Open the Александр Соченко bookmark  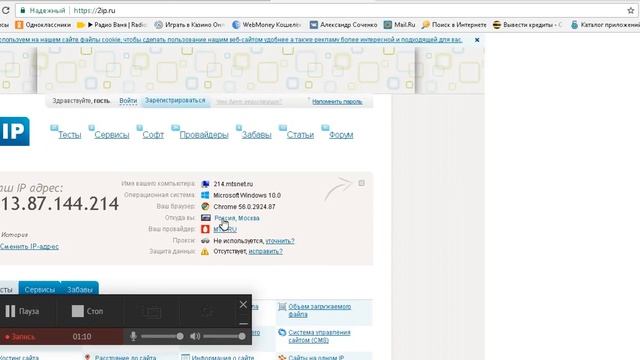coord(343,25)
